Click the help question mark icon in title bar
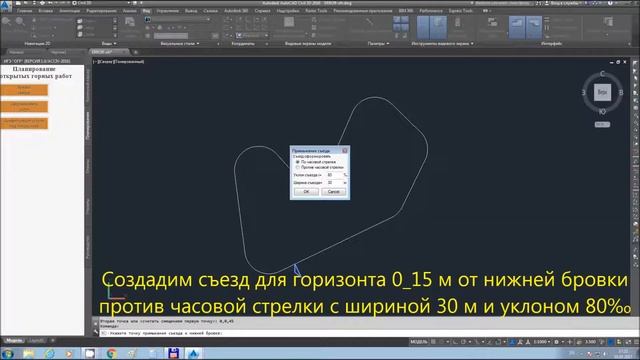Image resolution: width=640 pixels, height=360 pixels. pyautogui.click(x=610, y=3)
